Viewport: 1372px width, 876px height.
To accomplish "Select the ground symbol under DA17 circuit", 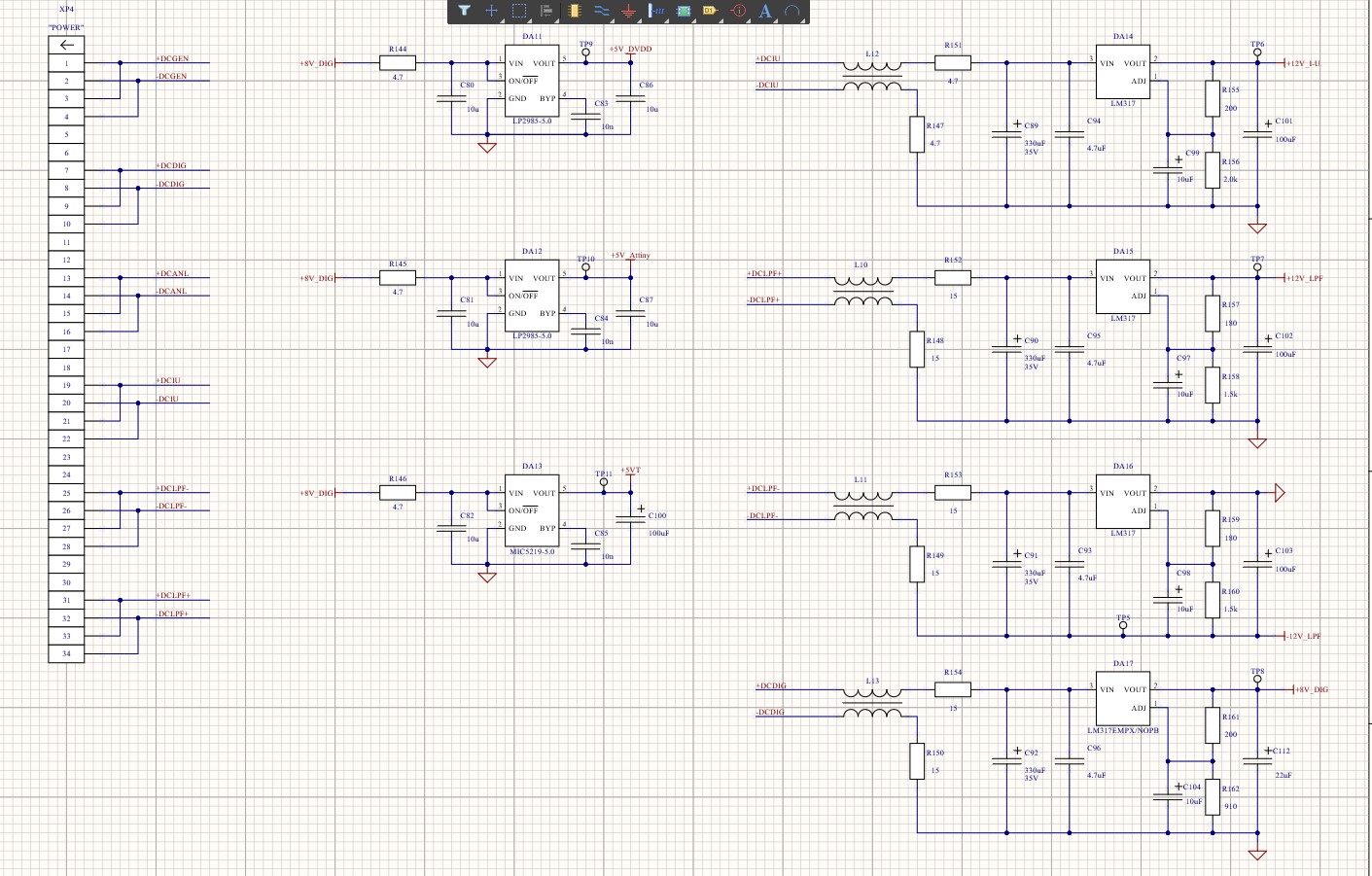I will (x=1257, y=855).
